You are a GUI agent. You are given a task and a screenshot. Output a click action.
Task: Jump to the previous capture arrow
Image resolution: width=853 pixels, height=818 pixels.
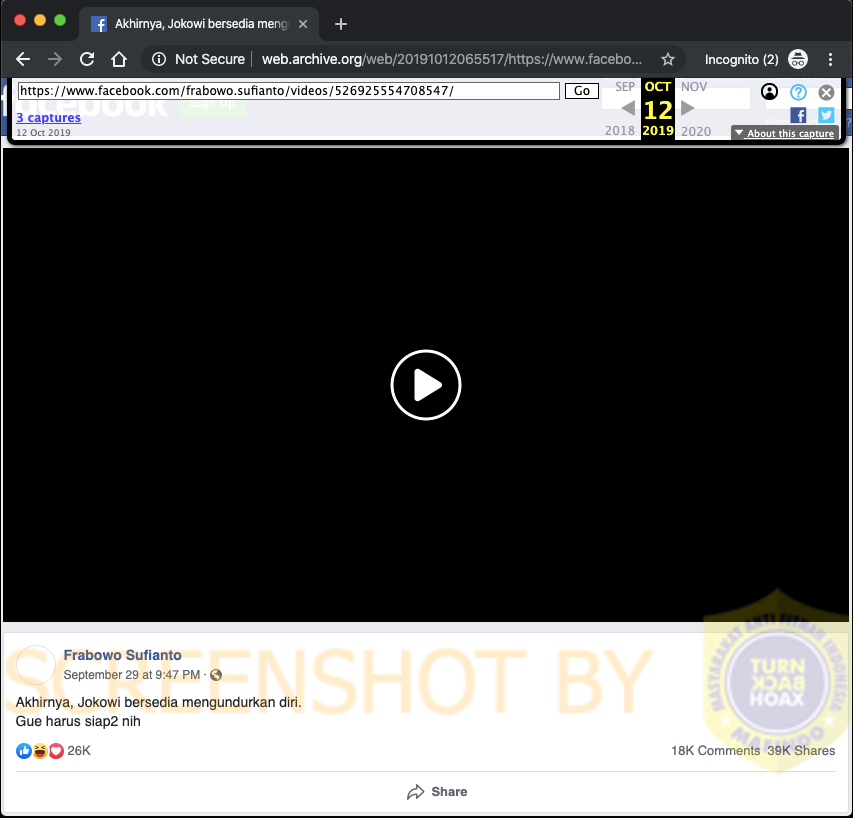pos(628,108)
